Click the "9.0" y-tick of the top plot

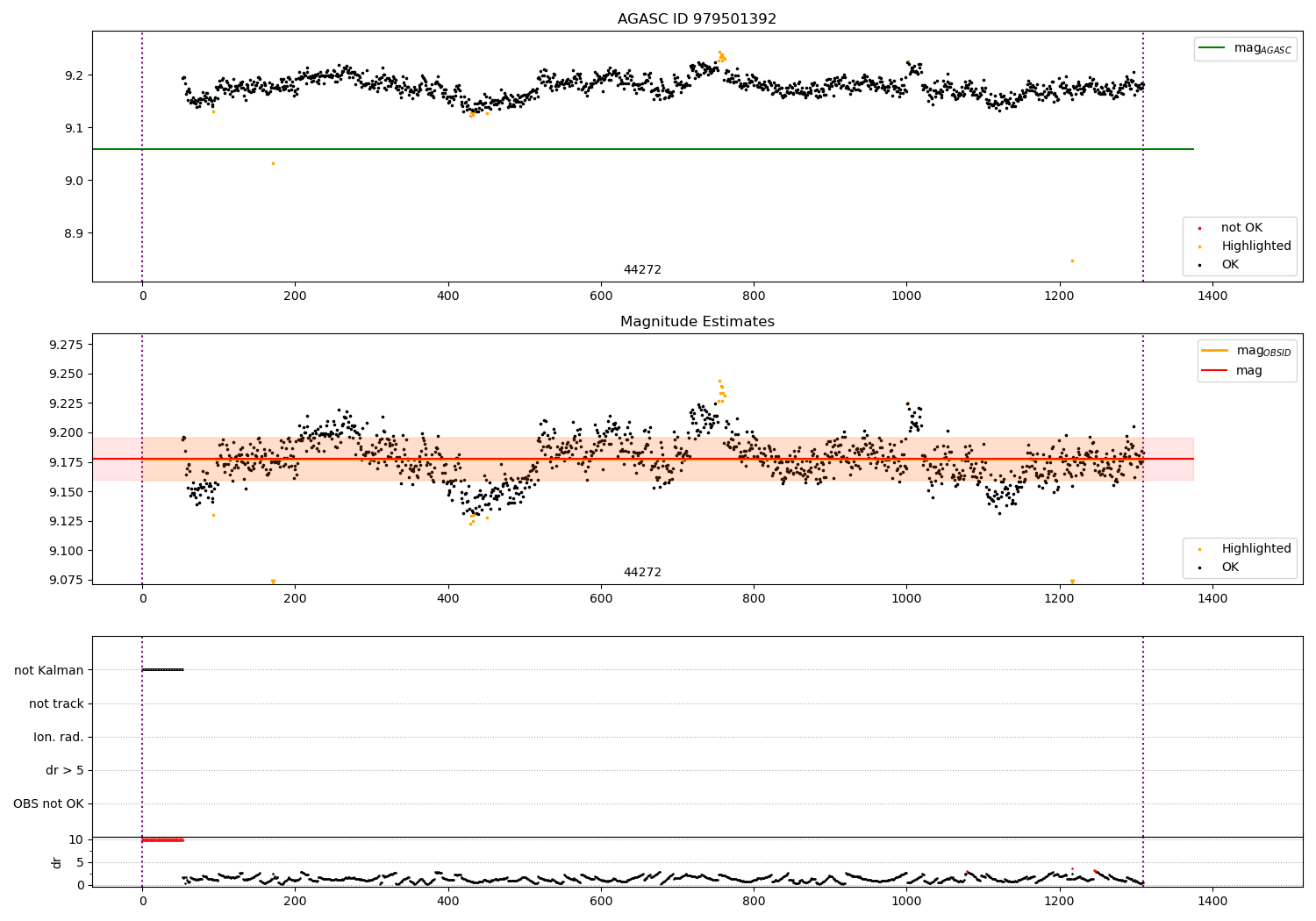tap(73, 181)
